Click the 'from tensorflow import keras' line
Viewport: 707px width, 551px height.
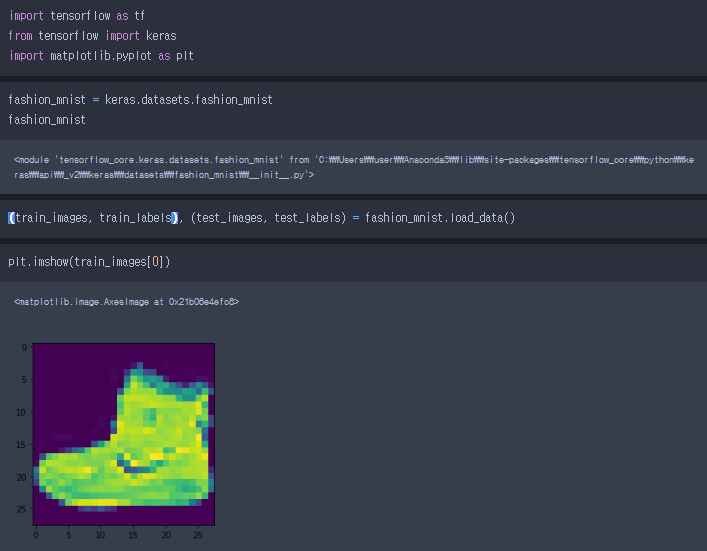coord(92,36)
